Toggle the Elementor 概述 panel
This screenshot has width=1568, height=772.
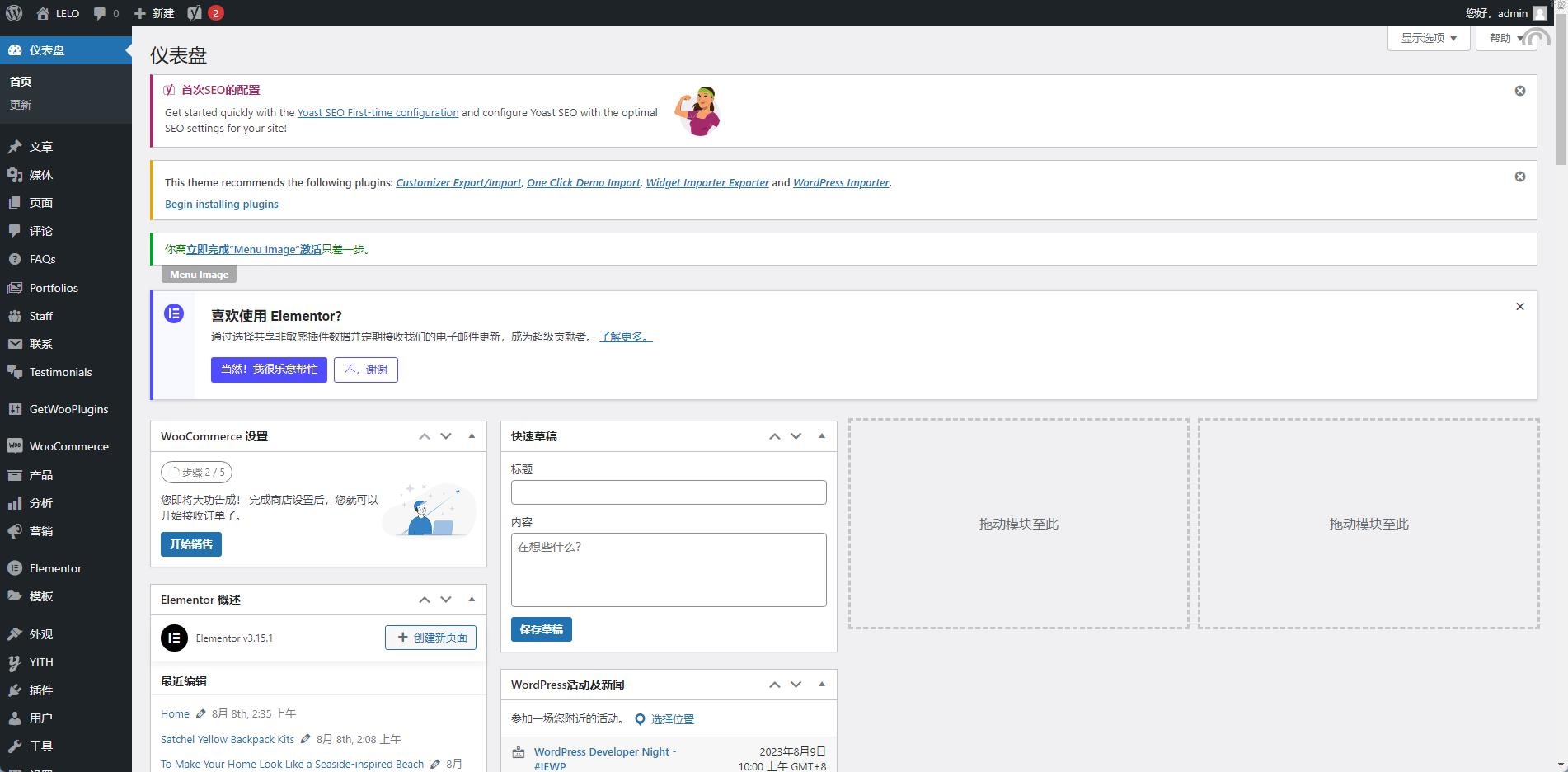coord(472,600)
